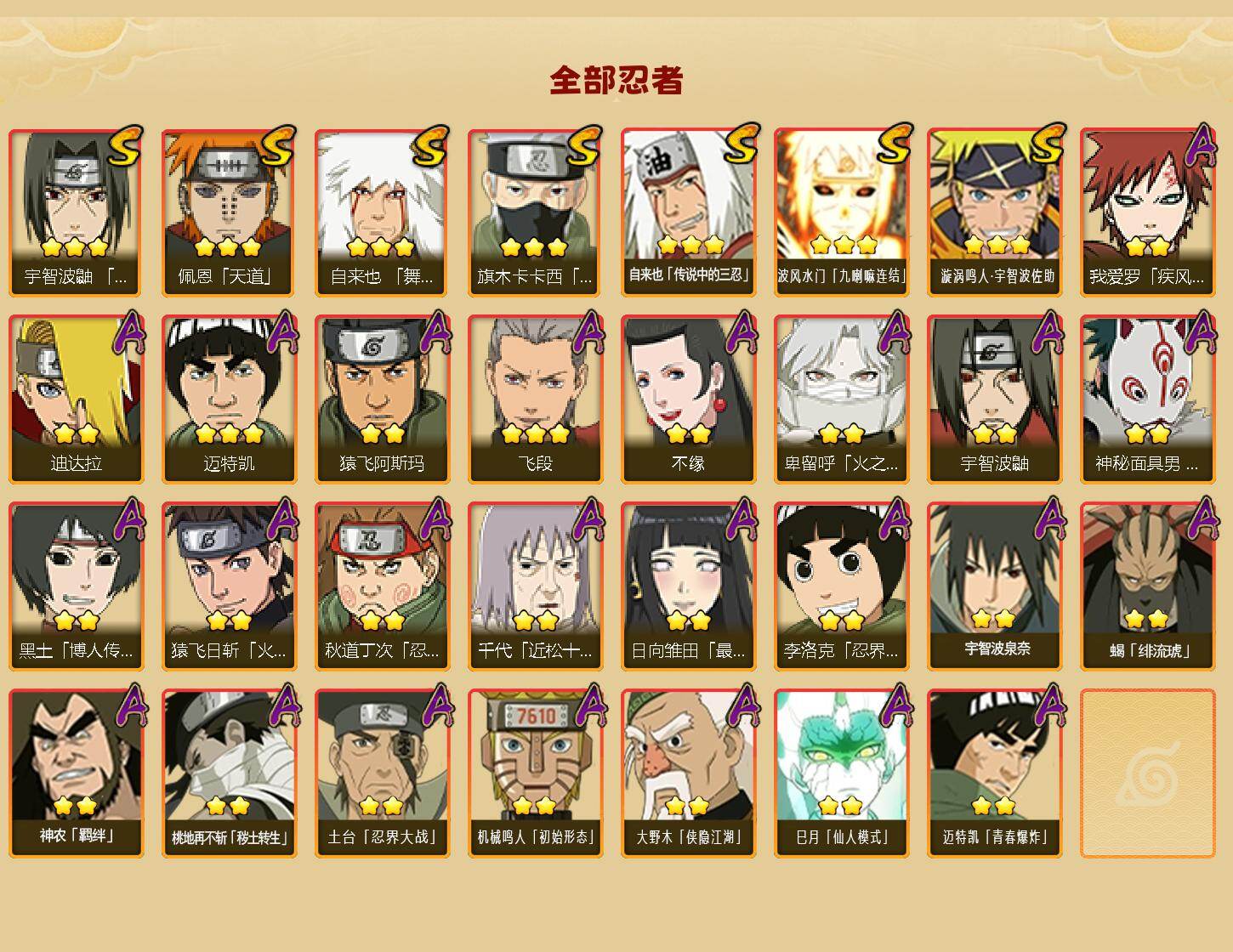The height and width of the screenshot is (952, 1233).
Task: Open the 神农「羁绊」 ninja card
Action: coord(76,773)
